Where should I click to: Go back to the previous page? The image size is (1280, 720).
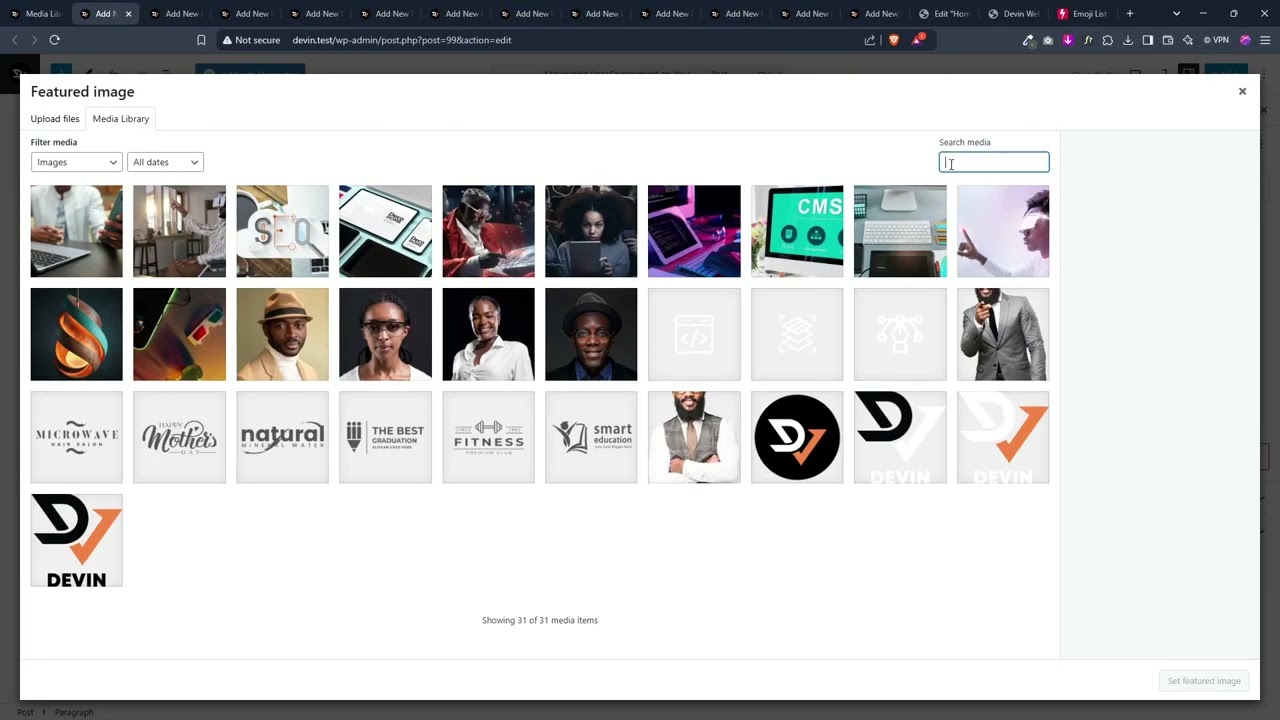[x=15, y=40]
